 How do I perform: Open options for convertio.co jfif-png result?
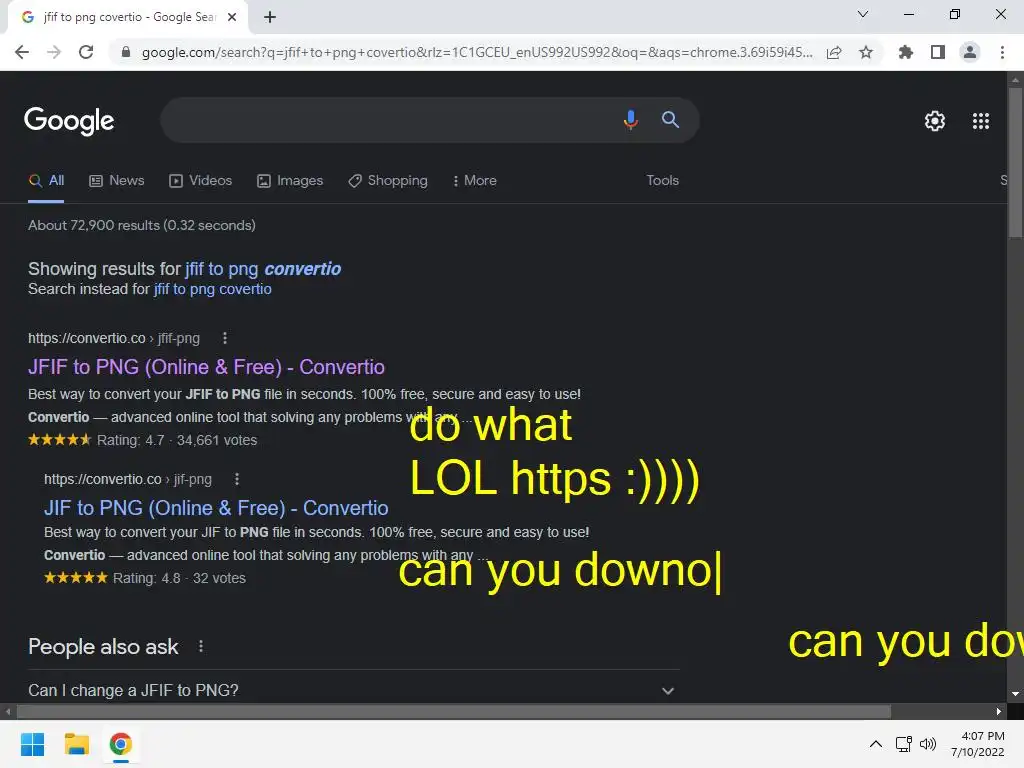(225, 338)
